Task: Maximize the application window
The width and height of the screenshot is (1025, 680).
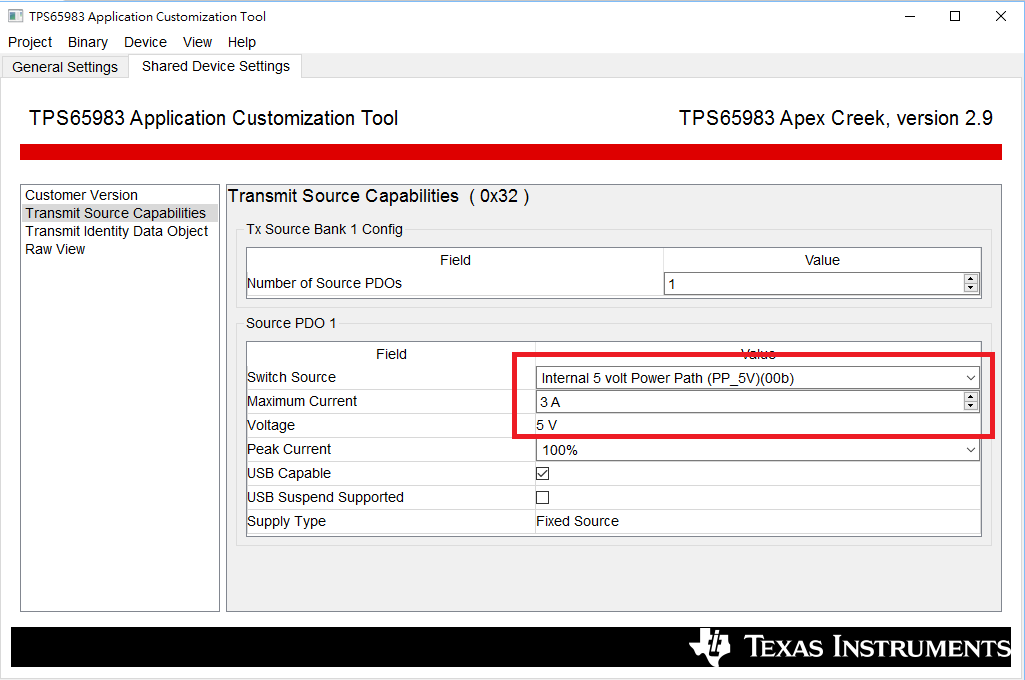Action: (x=955, y=16)
